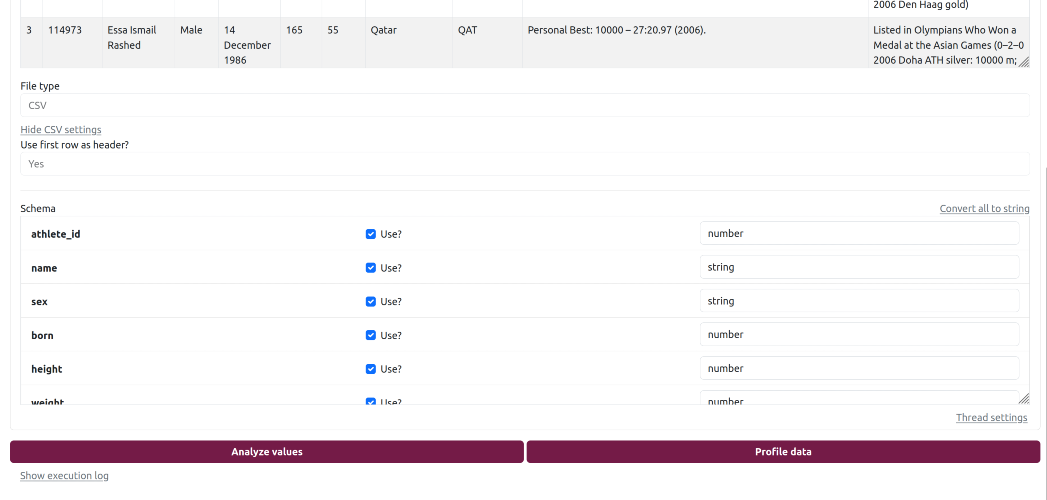
Task: Uncheck Use? for sex column
Action: [x=371, y=301]
